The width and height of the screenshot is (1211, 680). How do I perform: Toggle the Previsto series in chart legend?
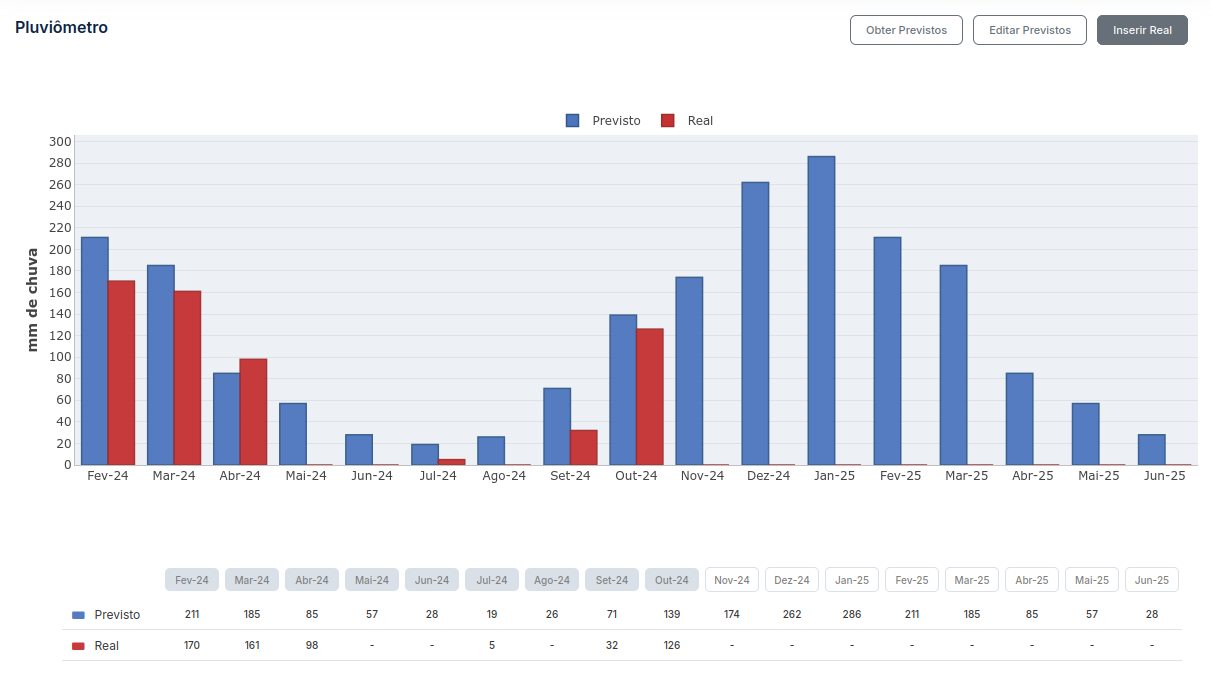[x=603, y=121]
